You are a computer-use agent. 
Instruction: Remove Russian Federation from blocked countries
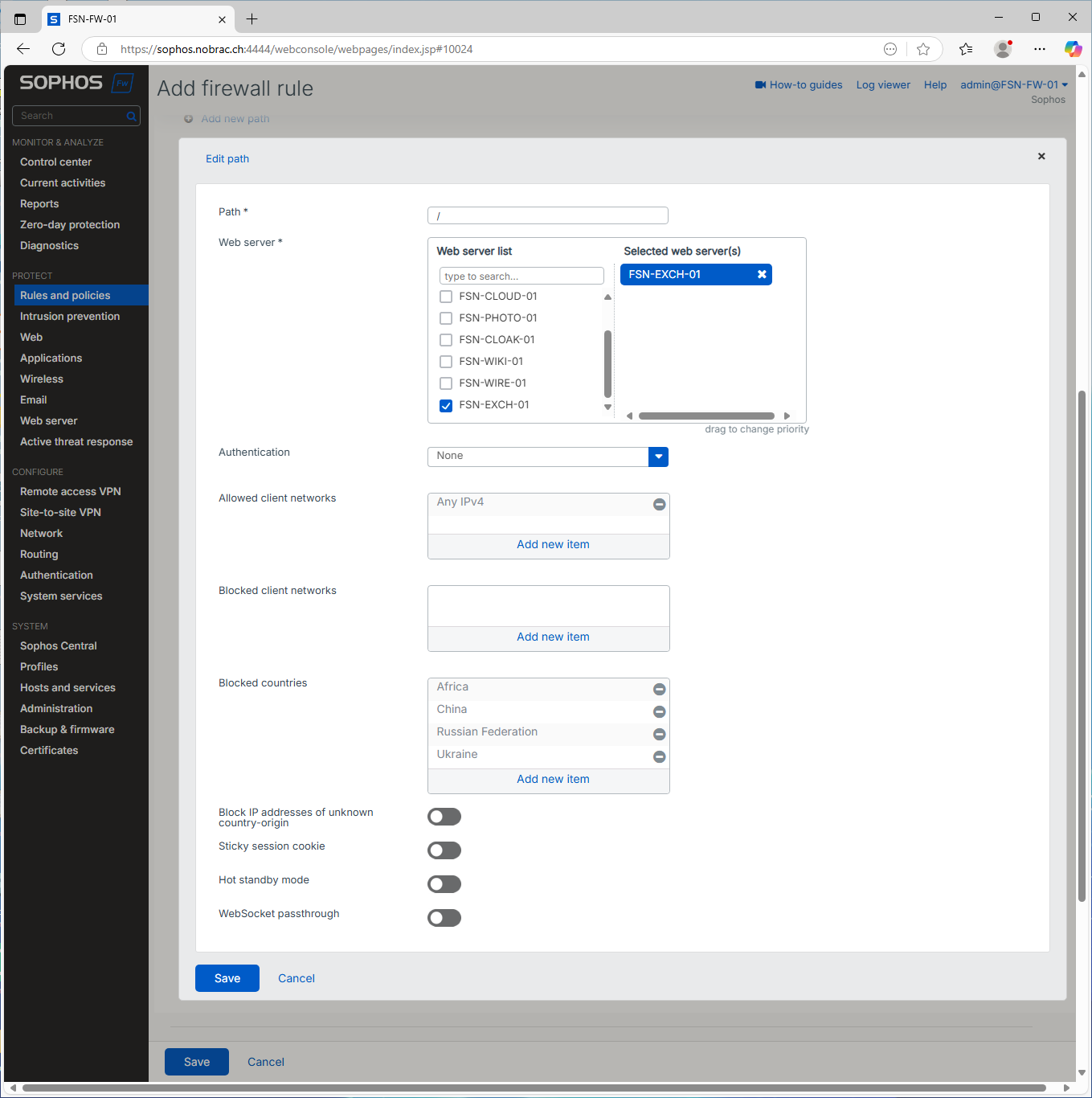659,734
